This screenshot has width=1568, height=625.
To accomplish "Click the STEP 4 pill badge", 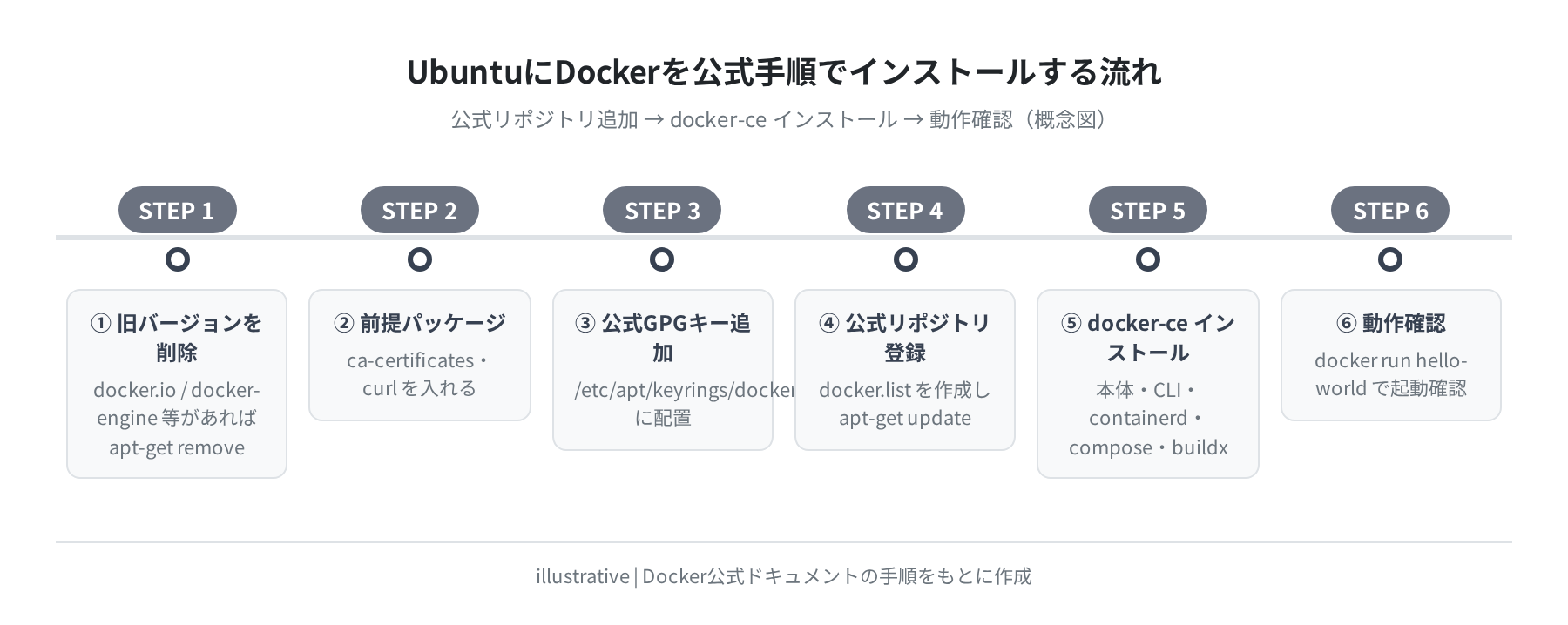I will coord(906,210).
